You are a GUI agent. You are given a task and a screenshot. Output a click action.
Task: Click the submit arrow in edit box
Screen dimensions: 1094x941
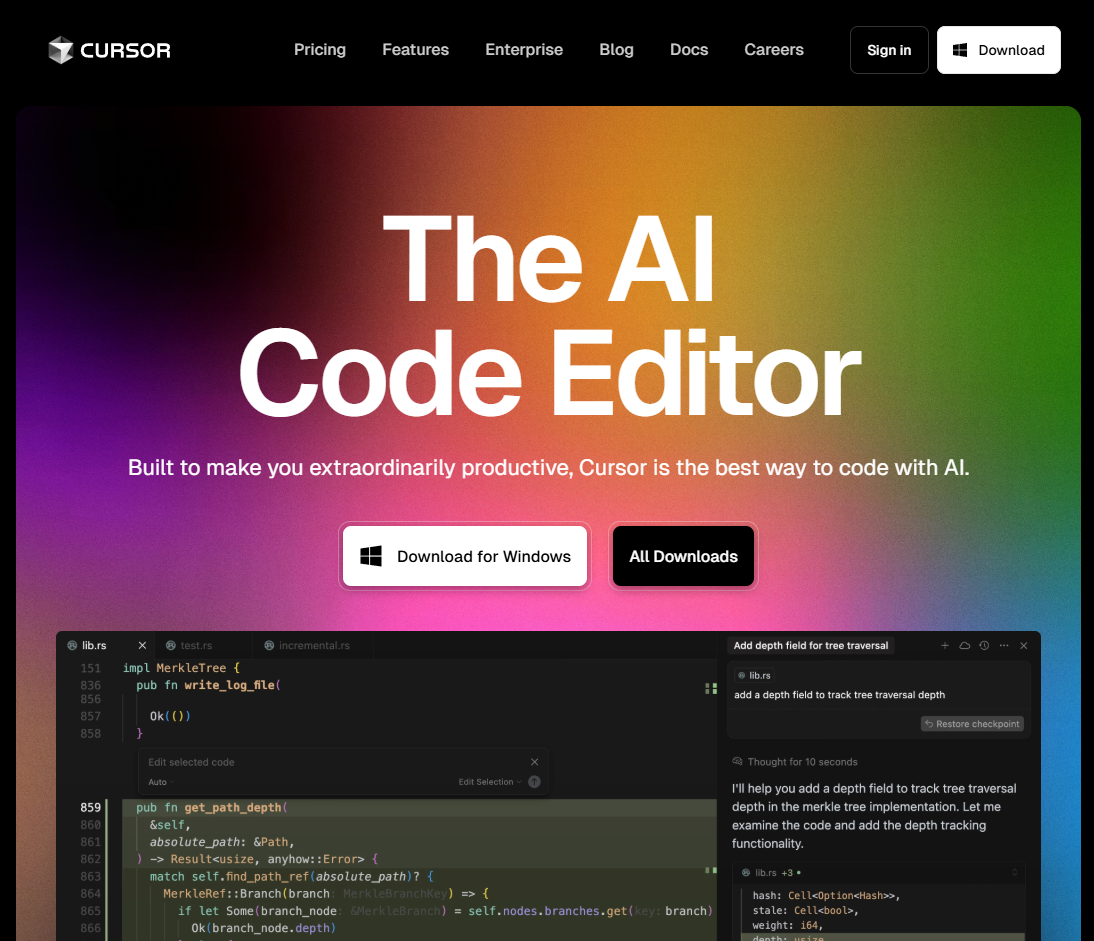(534, 782)
